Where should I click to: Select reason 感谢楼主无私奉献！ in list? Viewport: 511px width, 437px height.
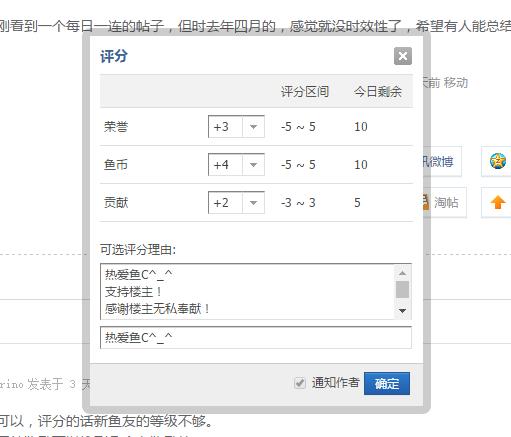(157, 309)
